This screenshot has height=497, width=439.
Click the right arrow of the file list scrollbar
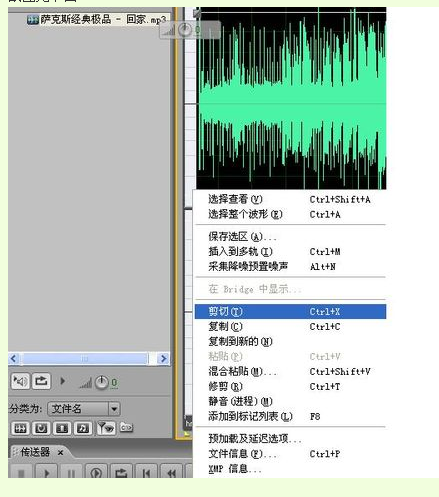pyautogui.click(x=163, y=359)
